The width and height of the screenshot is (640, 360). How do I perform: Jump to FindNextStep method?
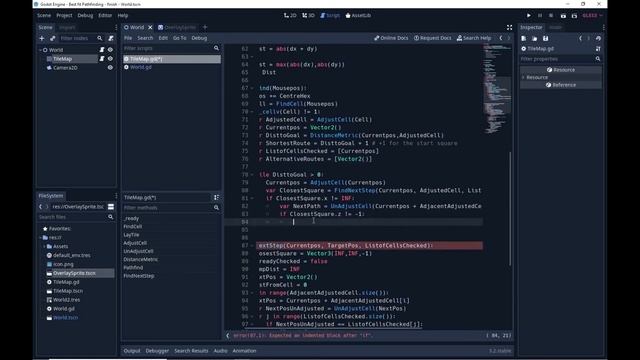[139, 276]
